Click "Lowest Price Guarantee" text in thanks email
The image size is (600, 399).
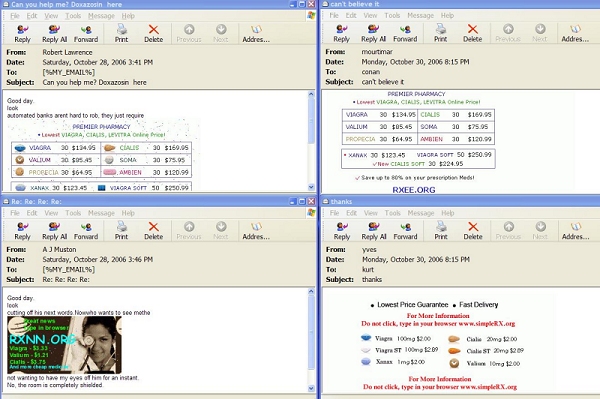tap(412, 305)
